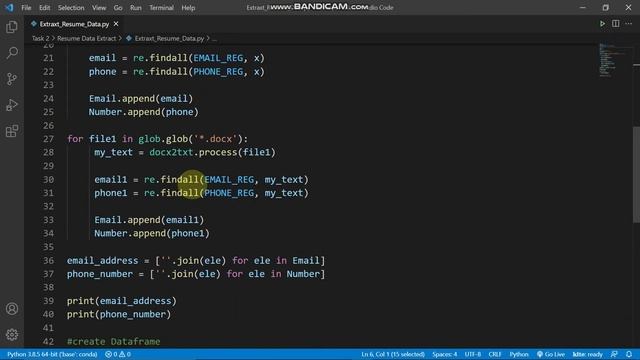The width and height of the screenshot is (640, 360).
Task: Click EMAIL_REG on line 21
Action: (218, 58)
